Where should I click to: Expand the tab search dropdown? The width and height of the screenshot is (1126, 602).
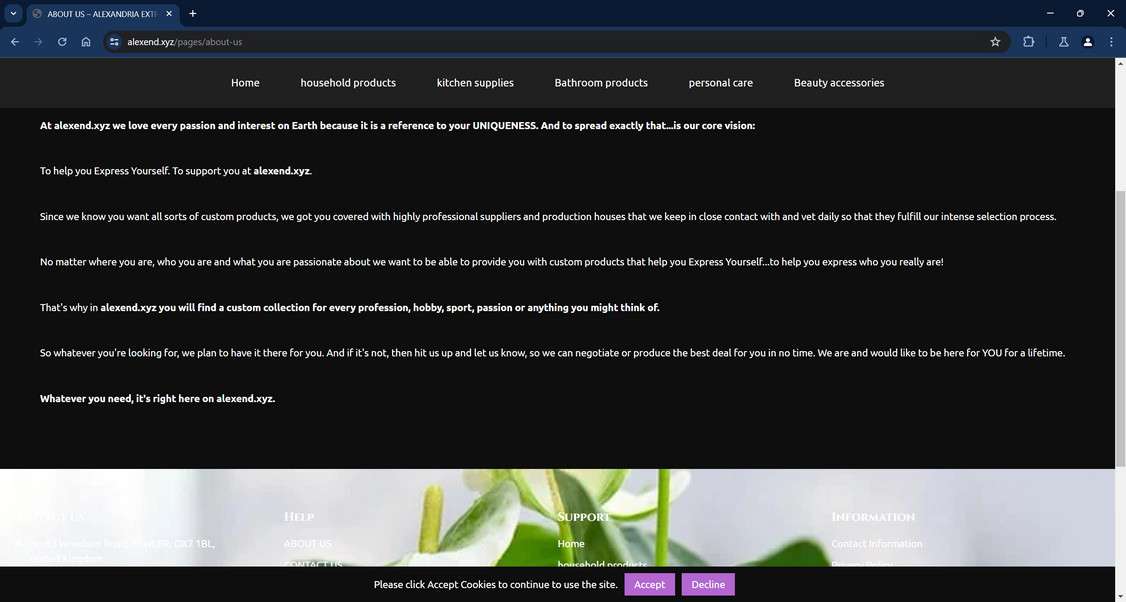[13, 14]
